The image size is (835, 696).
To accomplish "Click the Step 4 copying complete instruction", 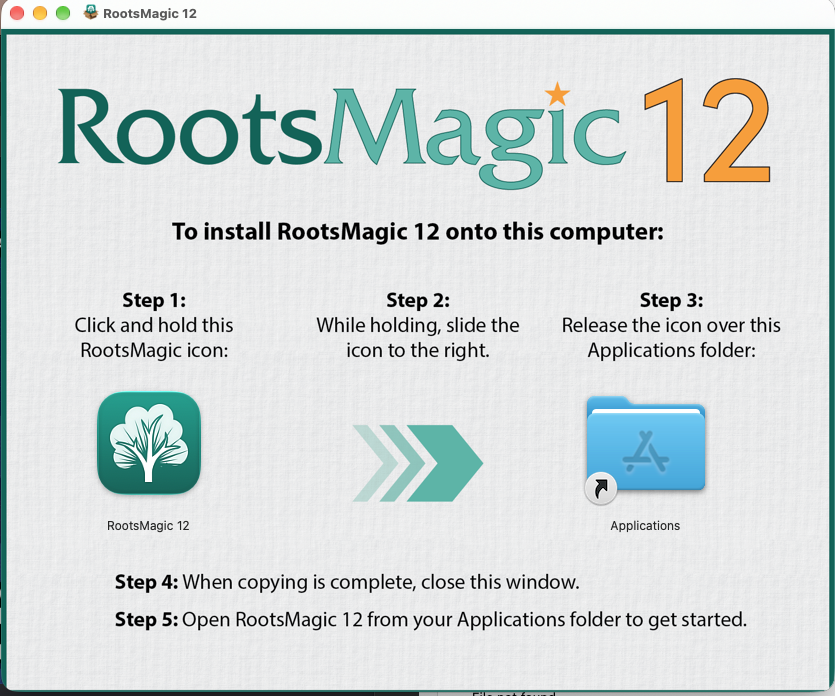I will pyautogui.click(x=347, y=582).
